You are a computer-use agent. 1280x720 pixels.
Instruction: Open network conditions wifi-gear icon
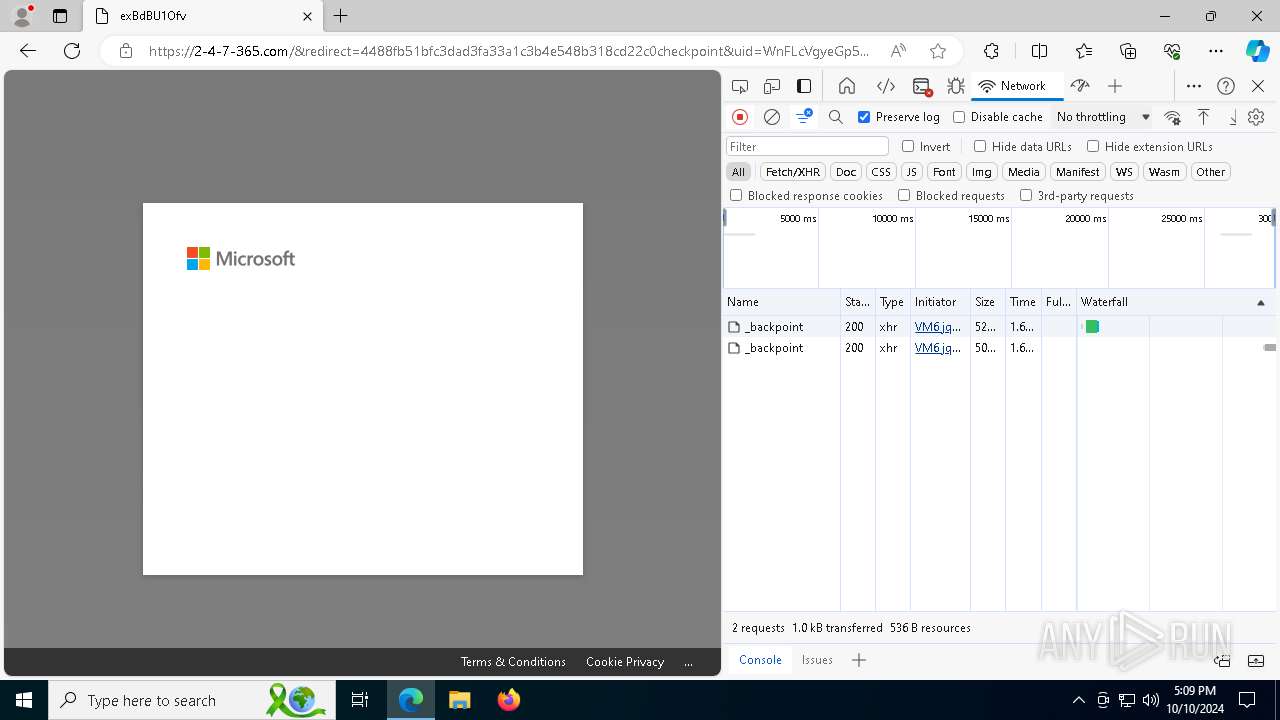point(1173,117)
